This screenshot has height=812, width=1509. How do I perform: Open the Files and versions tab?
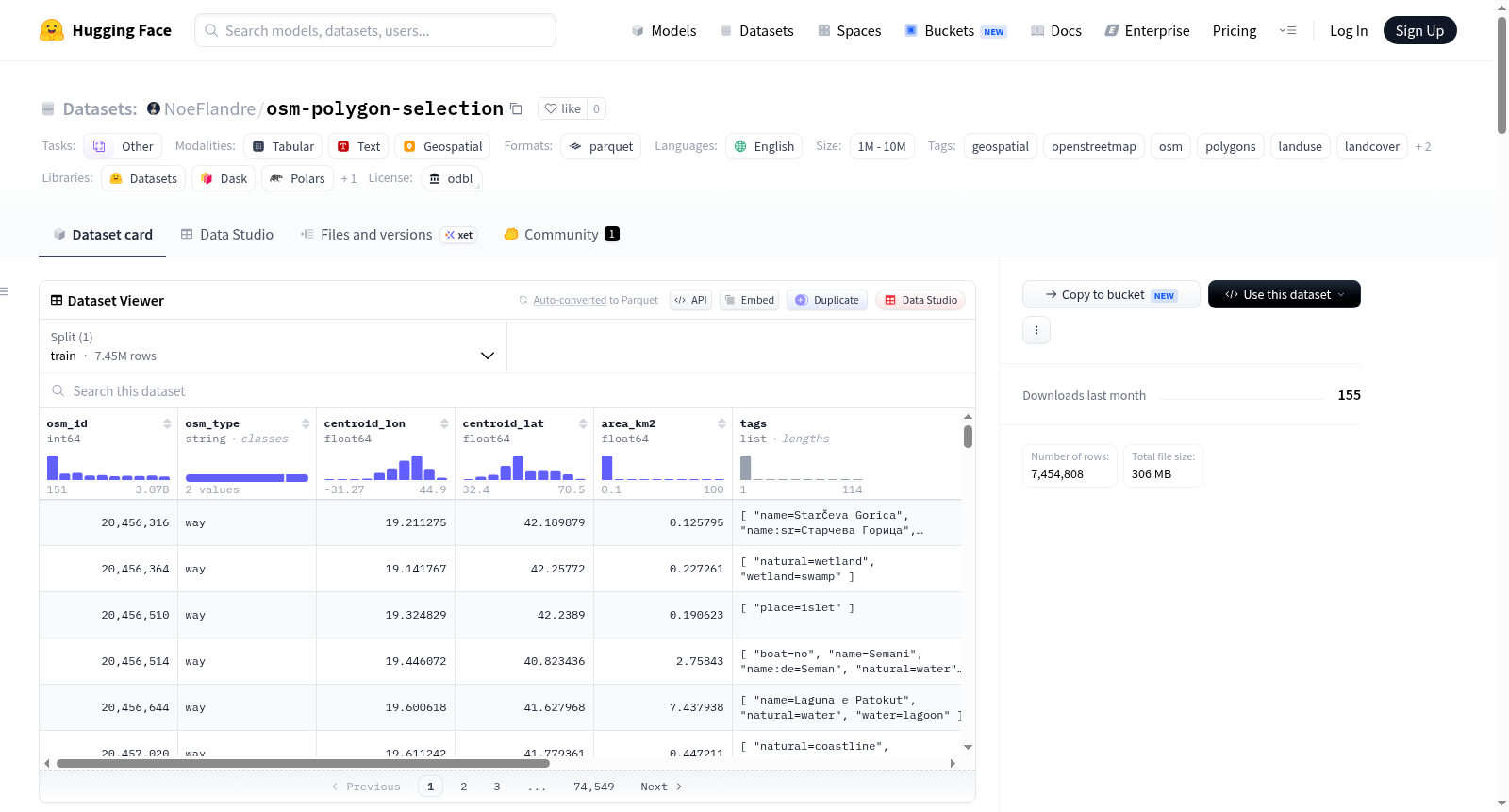coord(388,235)
